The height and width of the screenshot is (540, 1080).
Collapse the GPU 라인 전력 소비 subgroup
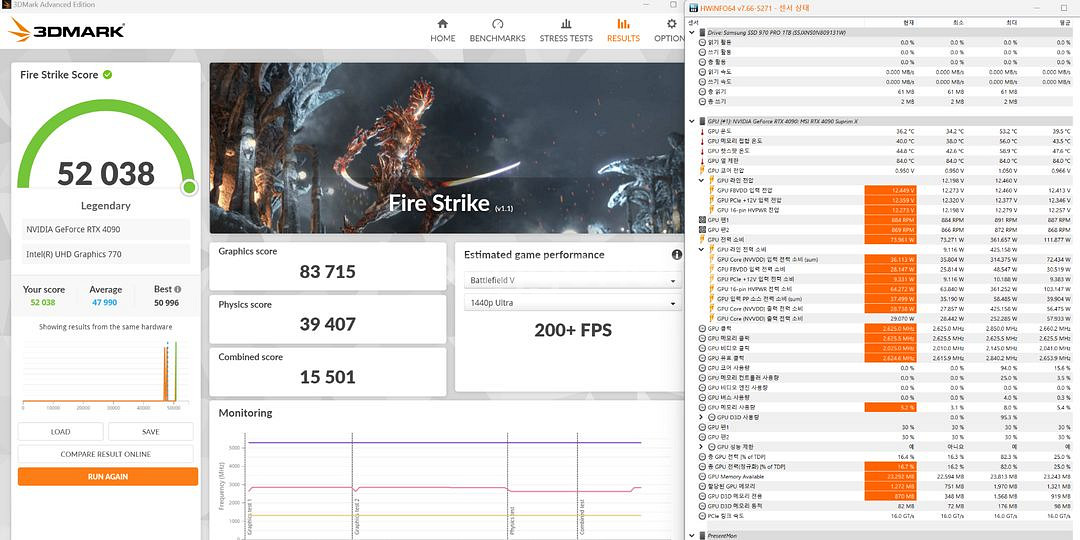(702, 249)
